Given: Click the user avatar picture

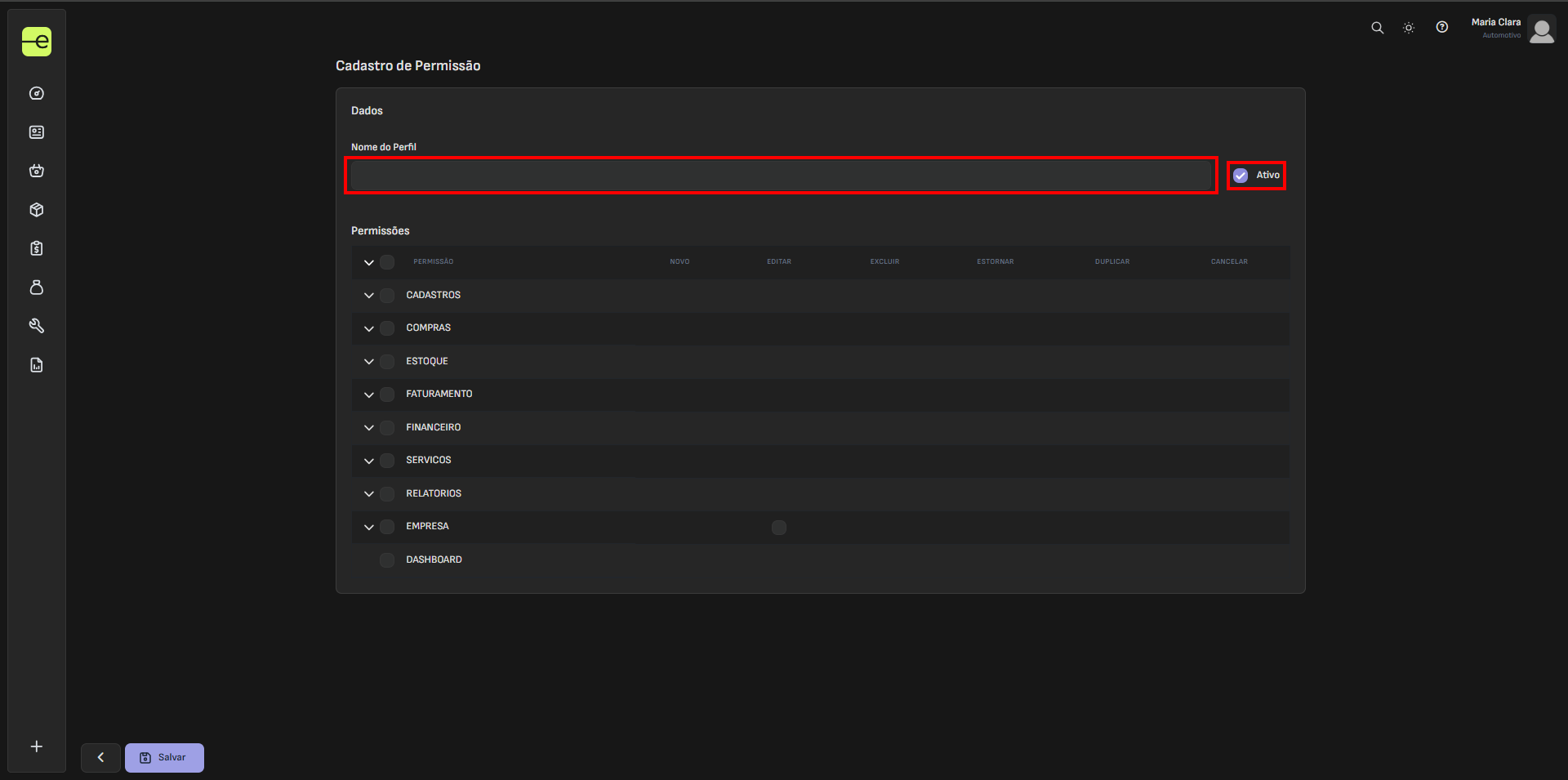Looking at the screenshot, I should click(1542, 29).
